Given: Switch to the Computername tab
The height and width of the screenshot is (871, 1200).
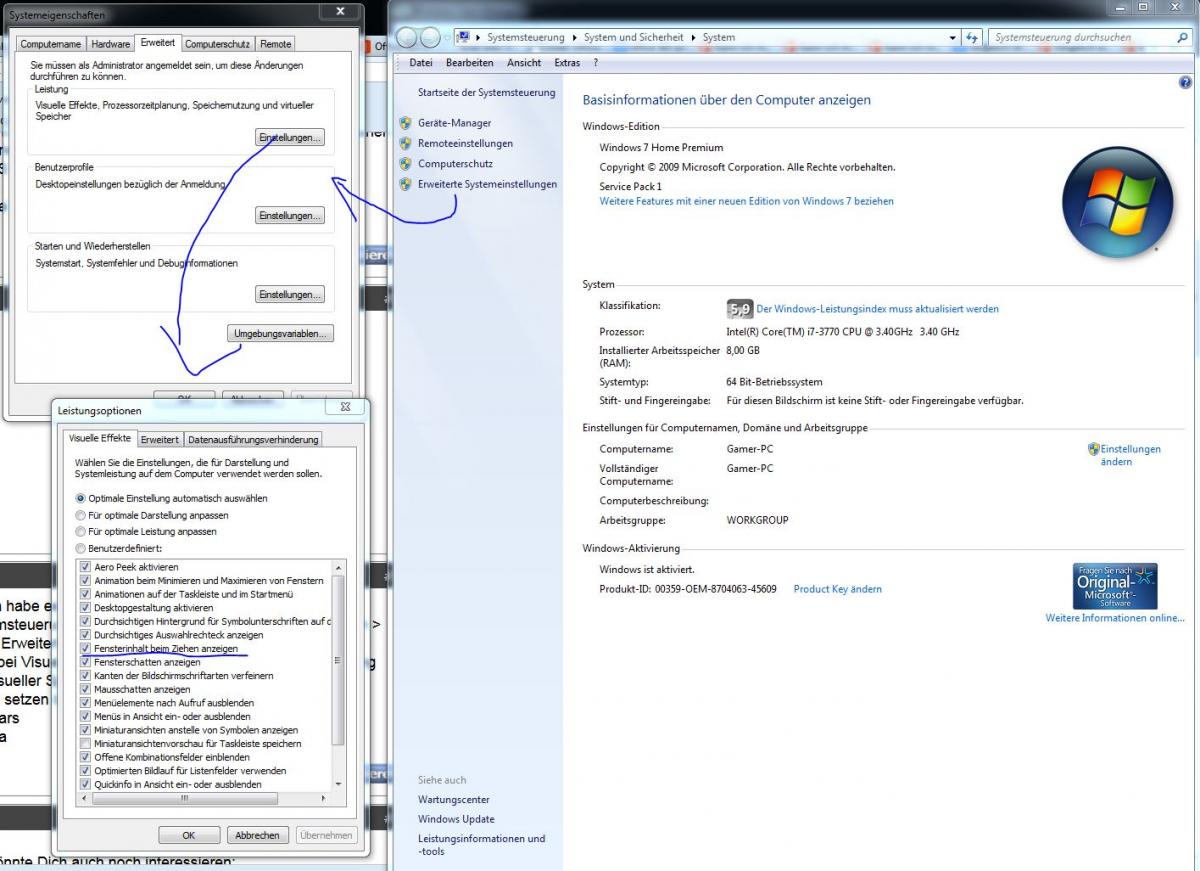Looking at the screenshot, I should pos(51,44).
